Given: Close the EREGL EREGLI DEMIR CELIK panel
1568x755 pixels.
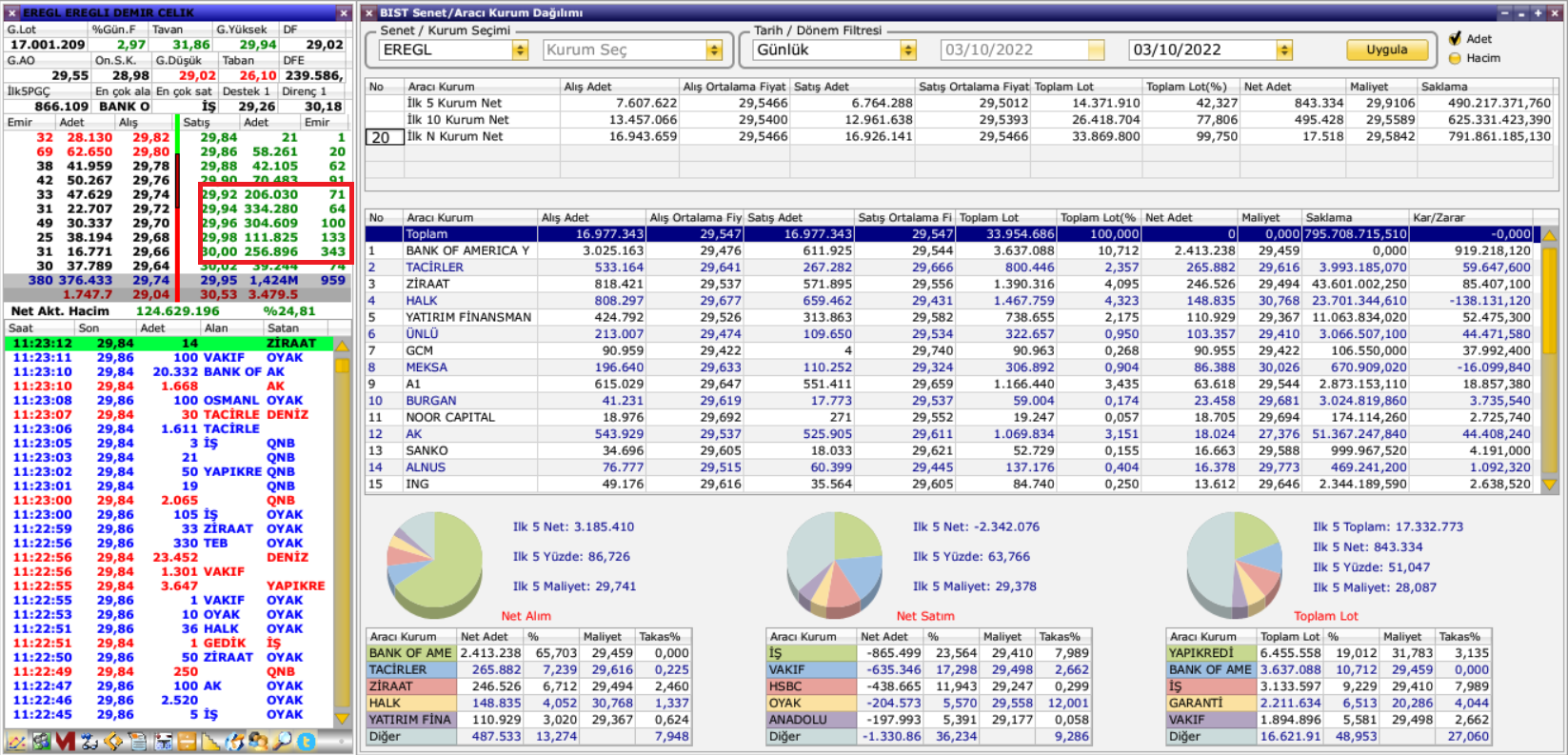Looking at the screenshot, I should [x=11, y=13].
